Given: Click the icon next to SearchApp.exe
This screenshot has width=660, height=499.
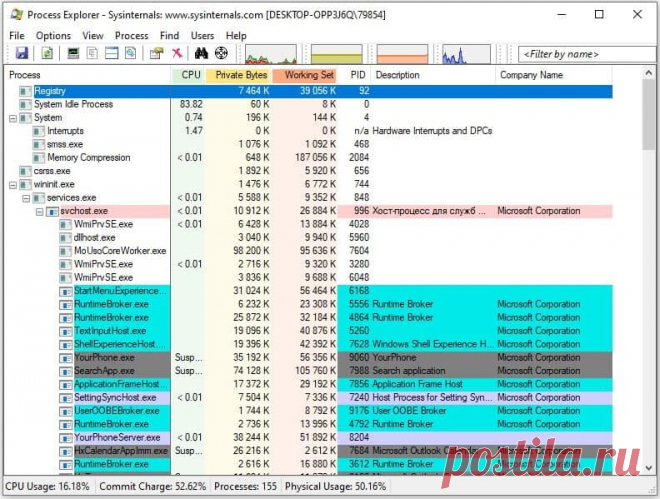Looking at the screenshot, I should click(x=65, y=372).
